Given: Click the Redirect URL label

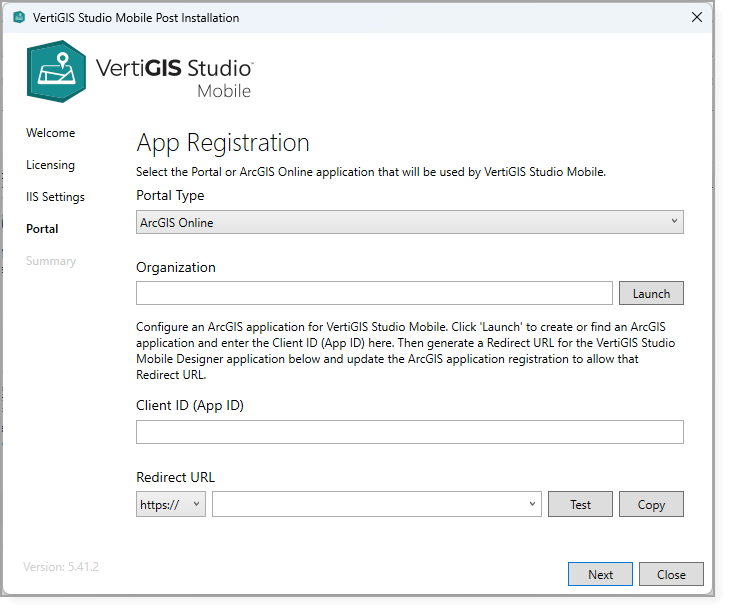Looking at the screenshot, I should coord(176,477).
